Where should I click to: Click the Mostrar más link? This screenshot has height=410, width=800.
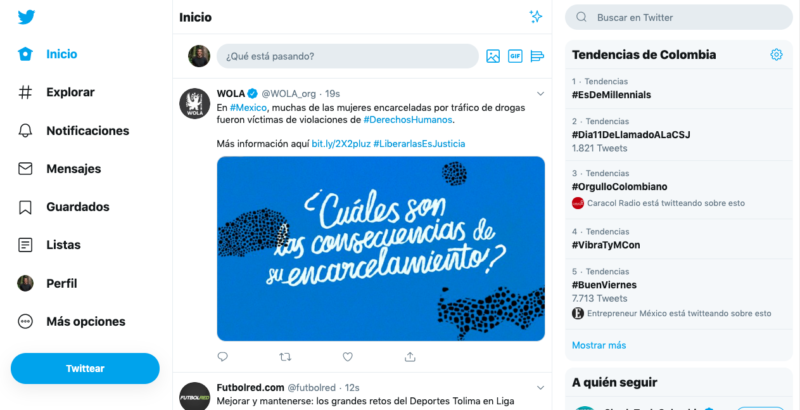599,345
